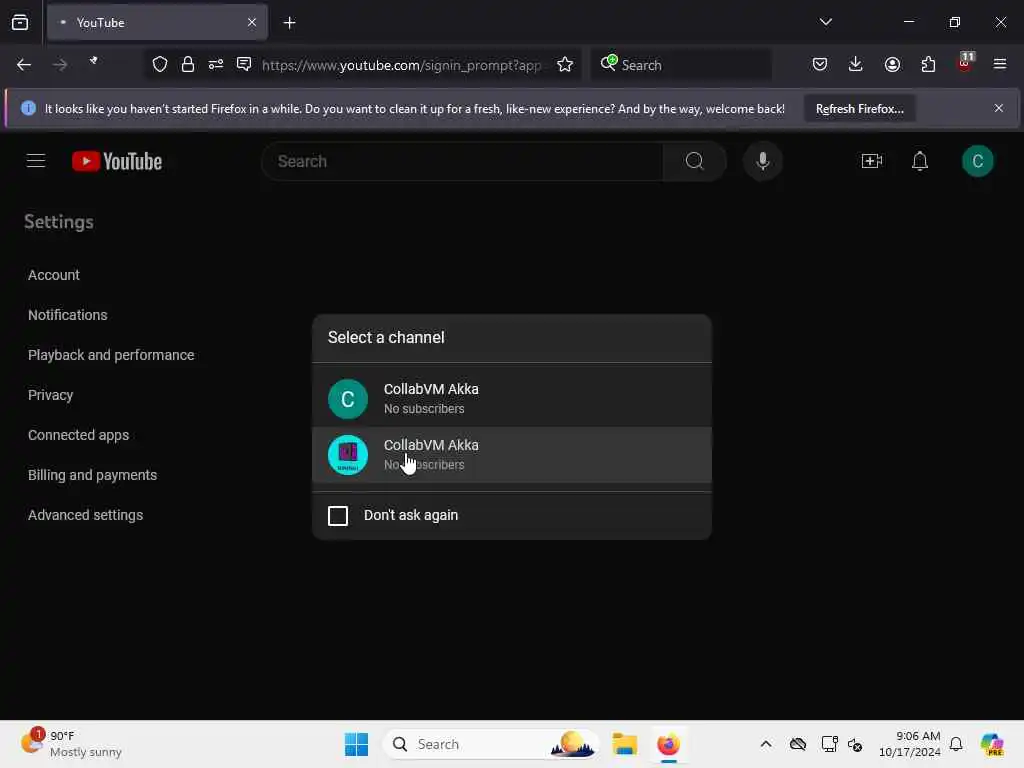Show hidden system tray icons
The height and width of the screenshot is (768, 1024).
pos(765,744)
